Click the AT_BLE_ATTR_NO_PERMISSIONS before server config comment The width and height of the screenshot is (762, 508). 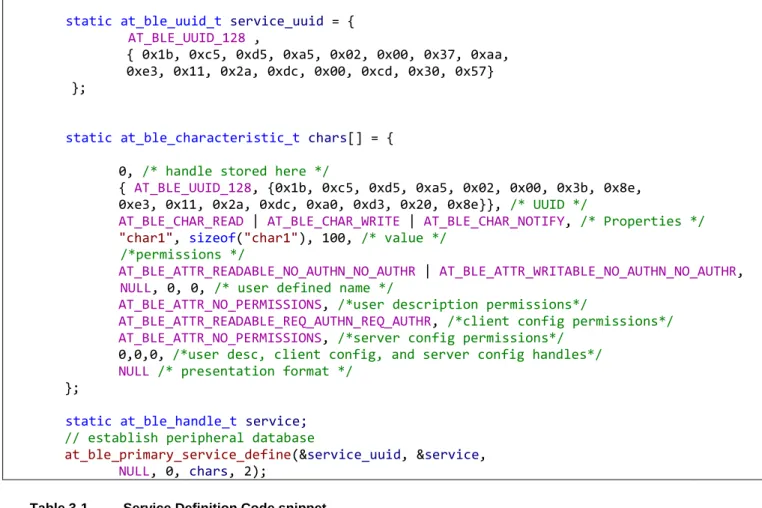(x=220, y=338)
